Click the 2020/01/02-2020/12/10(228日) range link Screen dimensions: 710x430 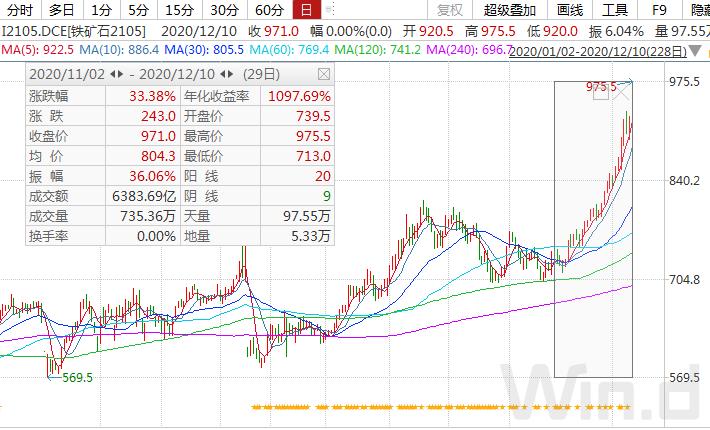click(x=598, y=52)
